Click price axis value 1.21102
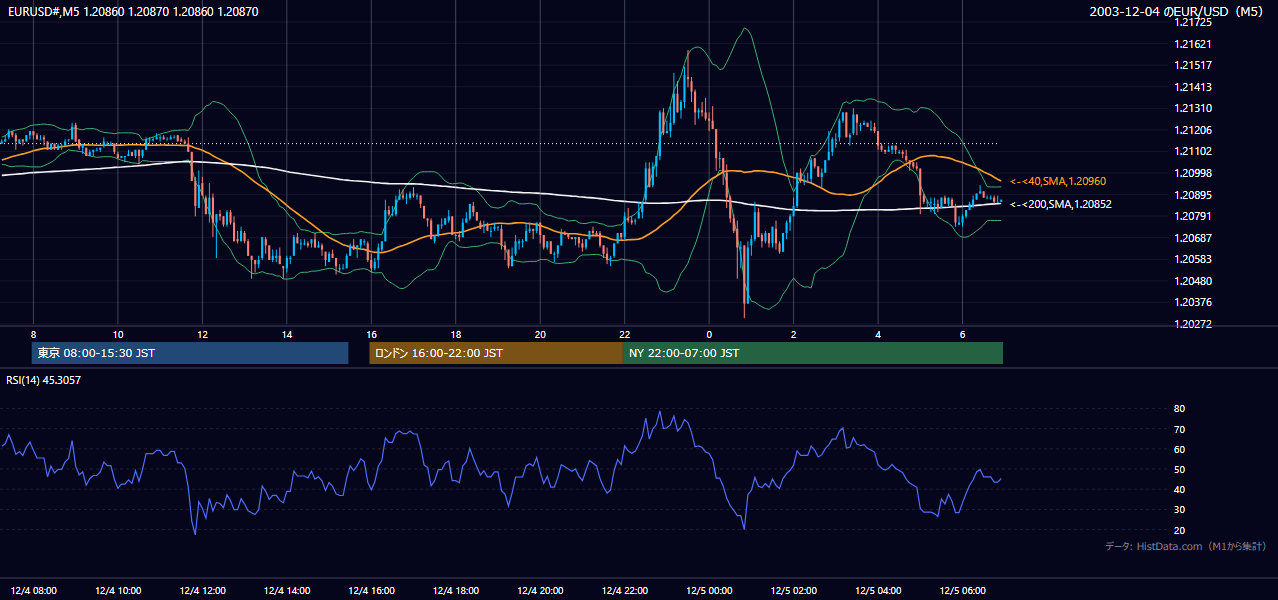Screen dimensions: 1278x600 (1195, 151)
